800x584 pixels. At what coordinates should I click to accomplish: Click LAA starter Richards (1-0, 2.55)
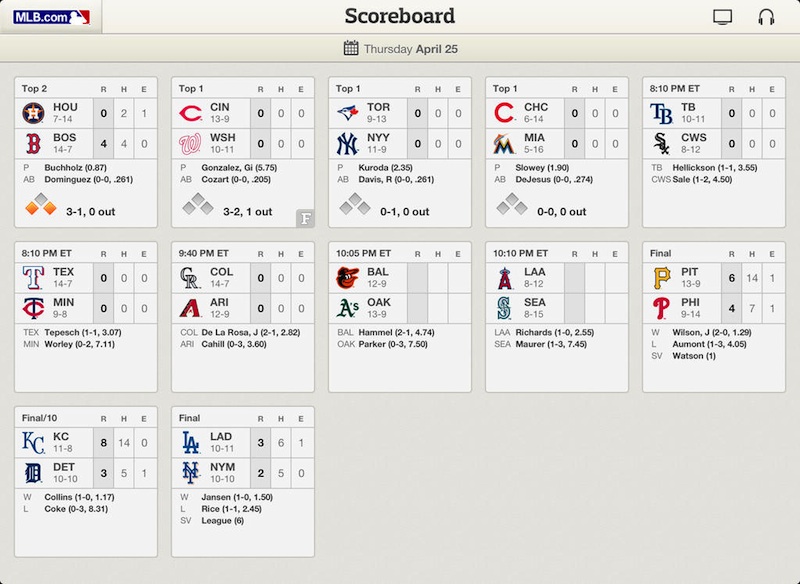[x=555, y=332]
